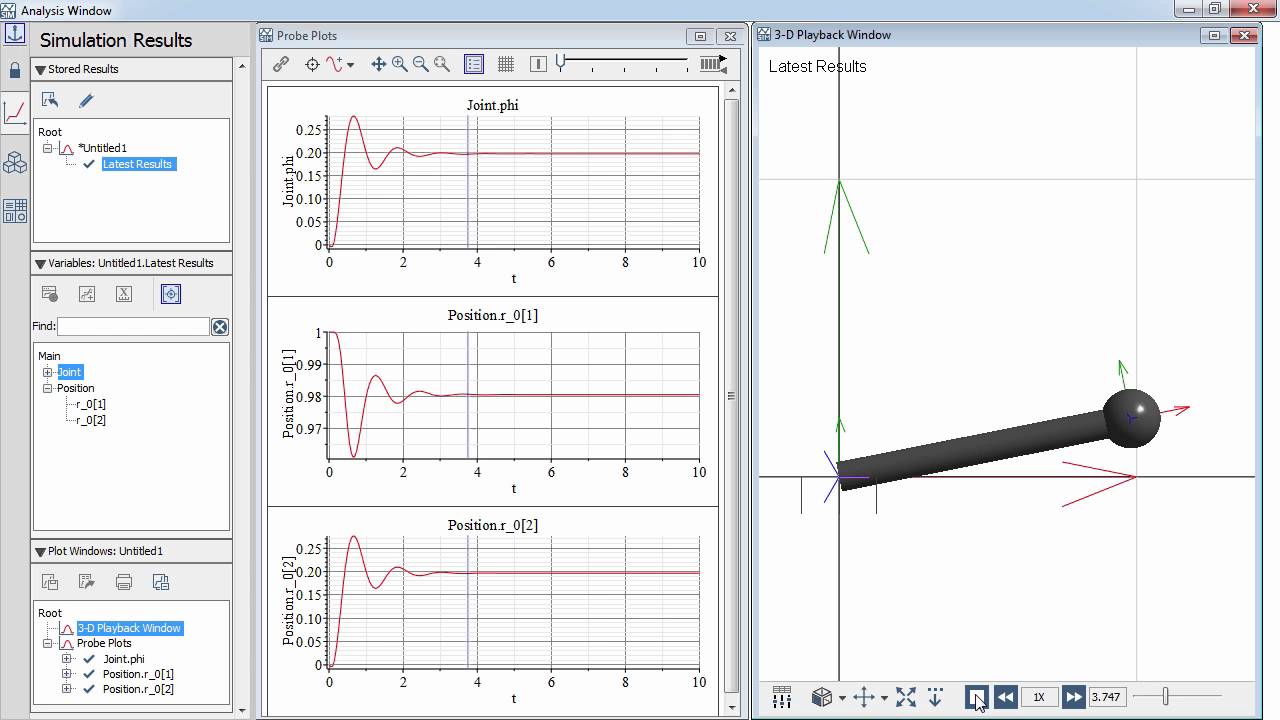The image size is (1280, 720).
Task: Click the playback bars arrow icon in Probe Plots
Action: 713,64
